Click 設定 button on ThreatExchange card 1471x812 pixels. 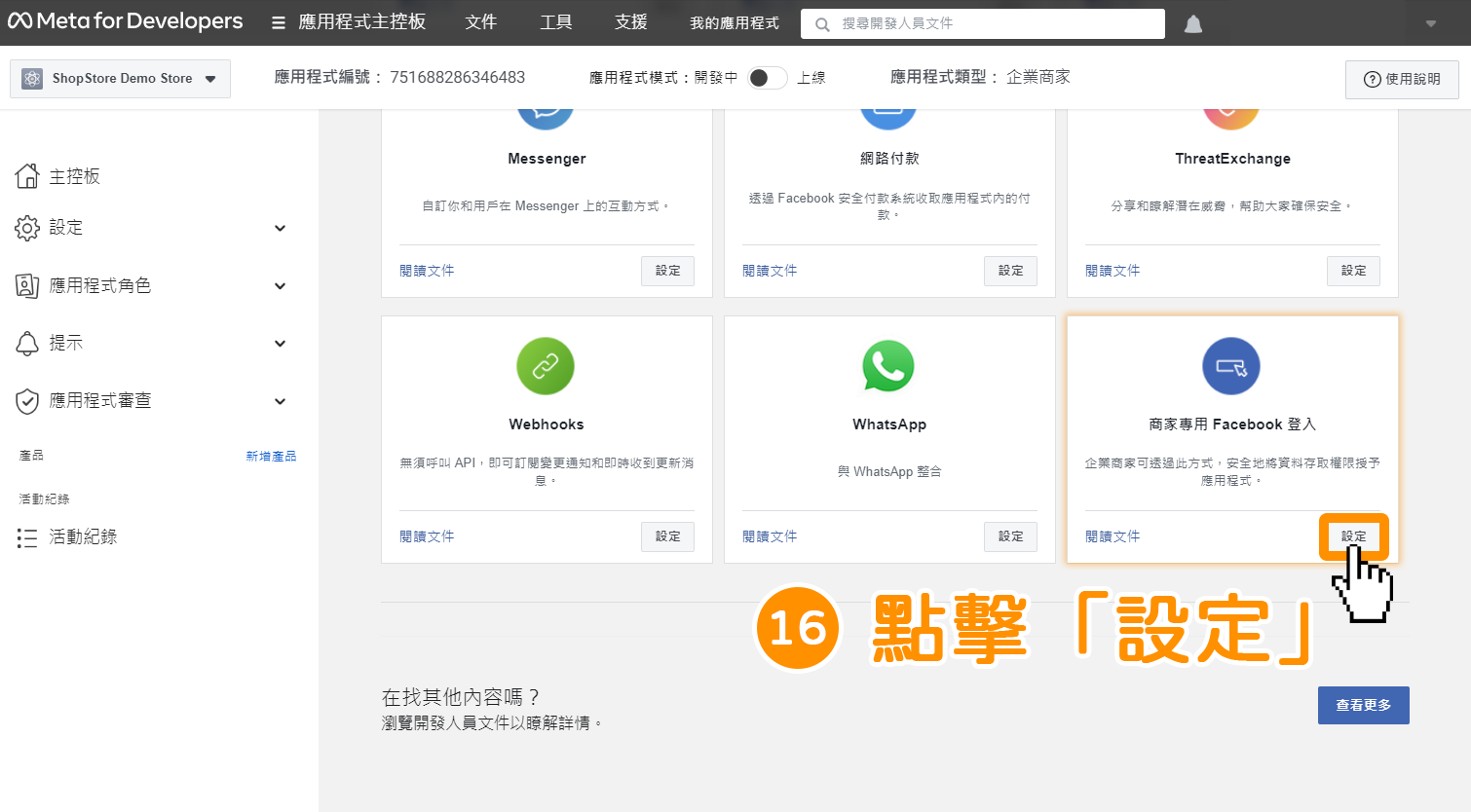click(1354, 271)
